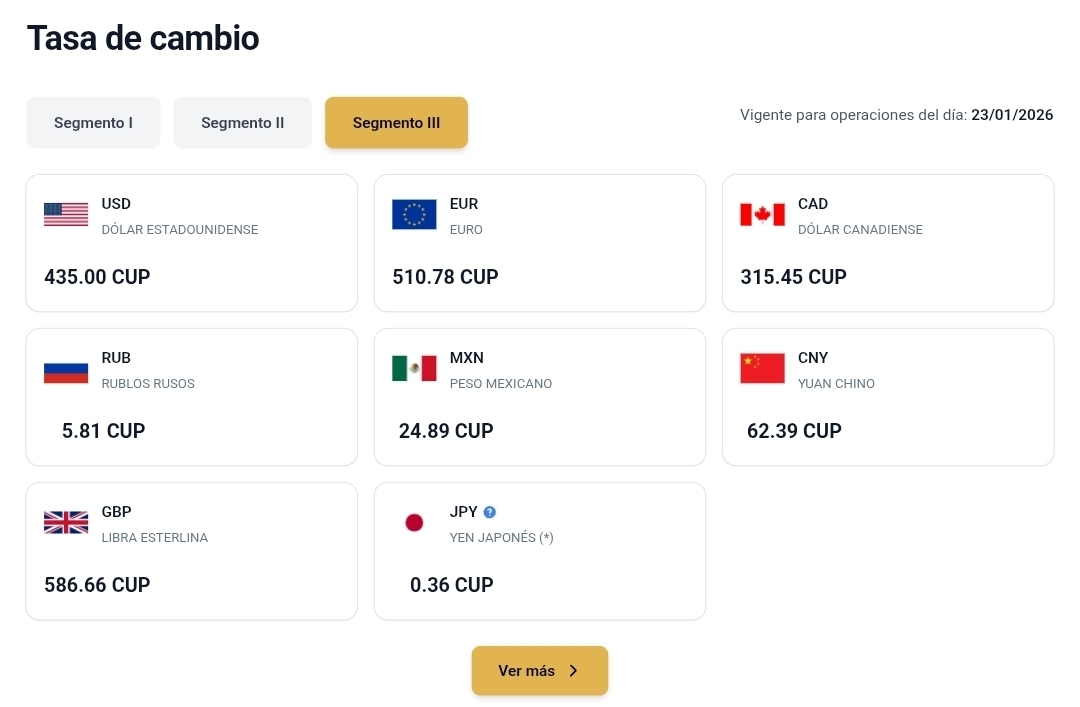Click the Japanese flag icon
The image size is (1080, 707).
click(414, 522)
